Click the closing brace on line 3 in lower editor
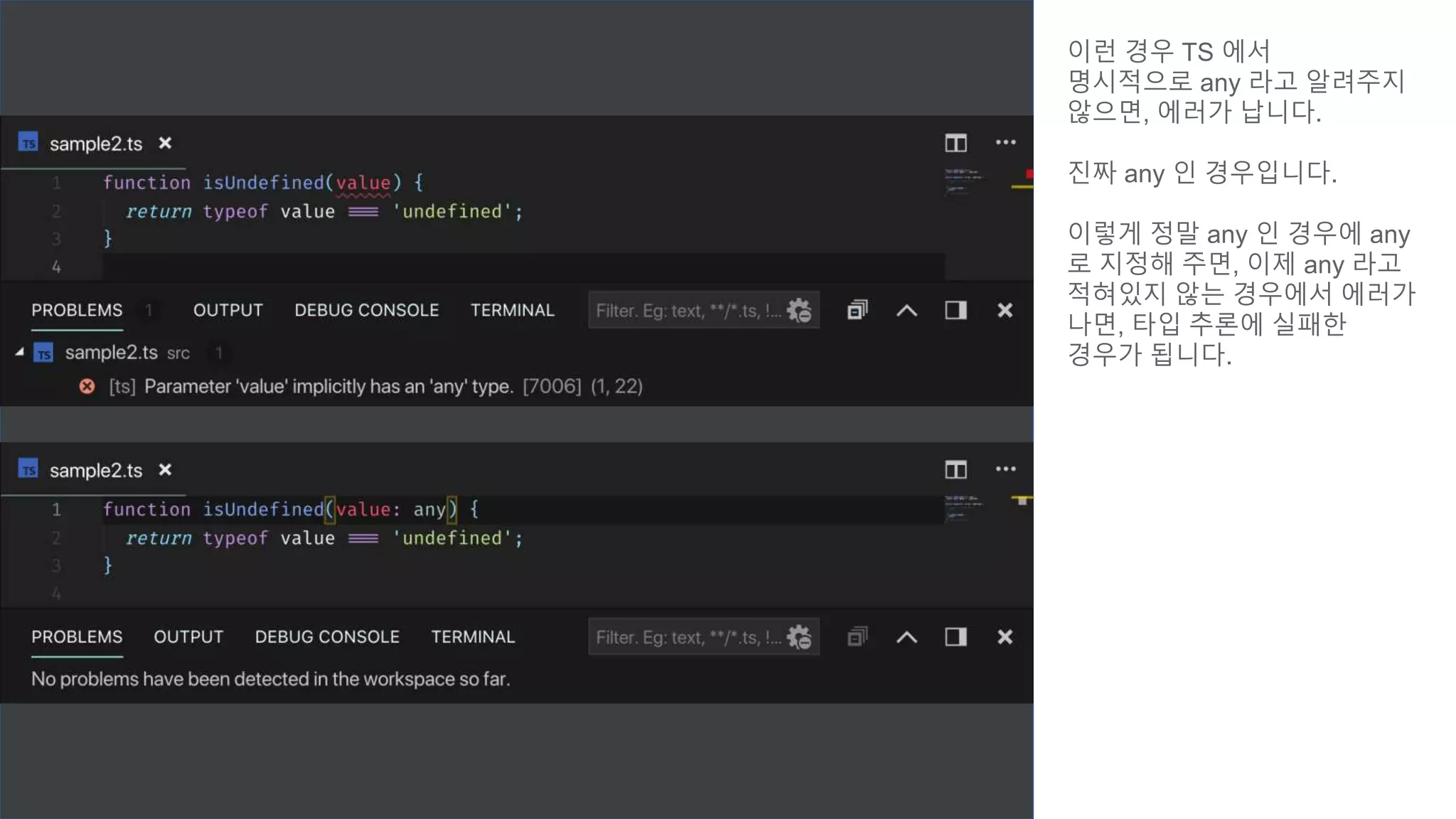The width and height of the screenshot is (1456, 819). [x=107, y=565]
